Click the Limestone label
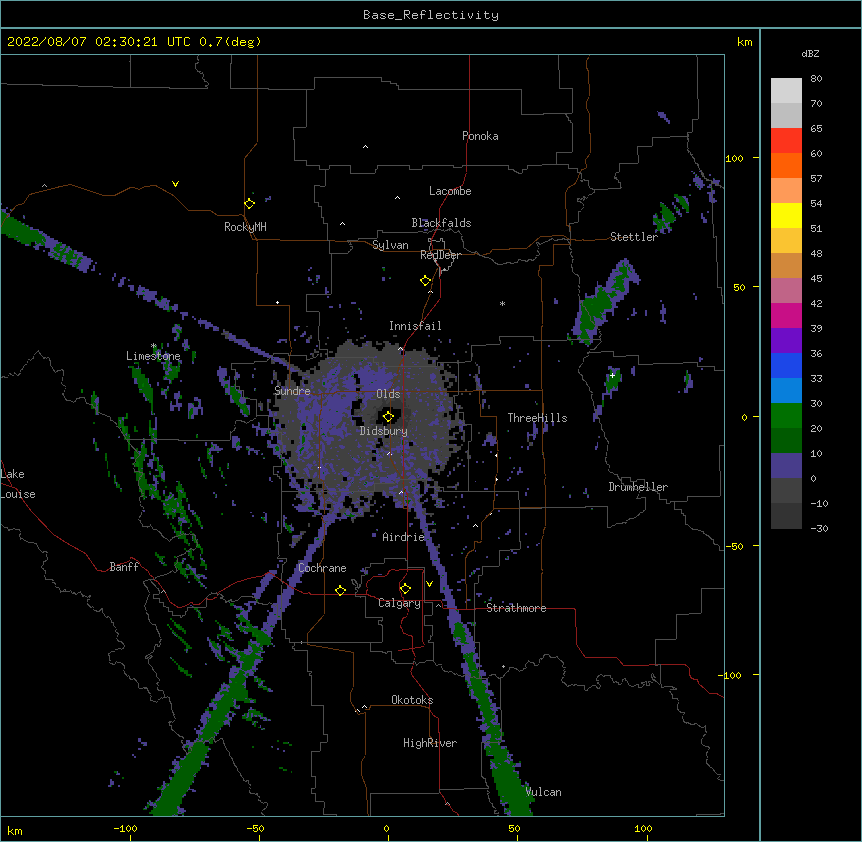 (x=153, y=356)
